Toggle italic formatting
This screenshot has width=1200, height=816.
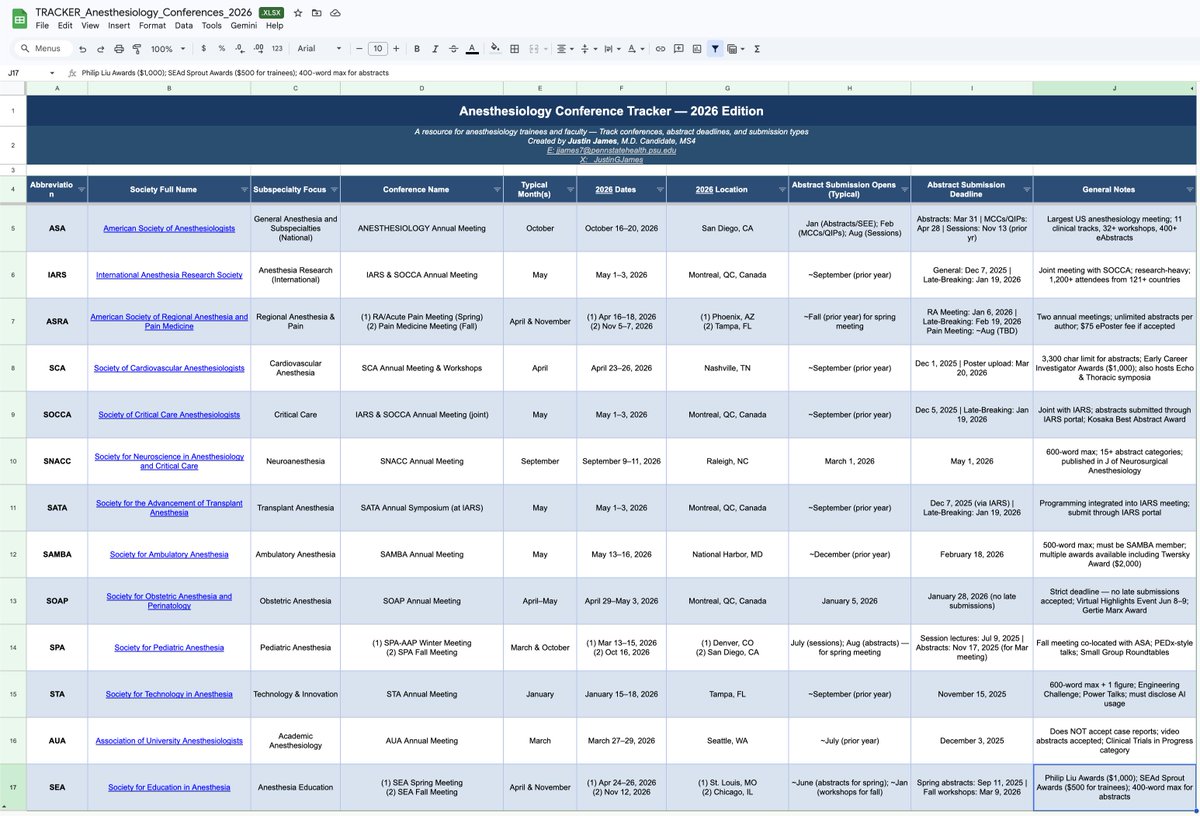435,48
